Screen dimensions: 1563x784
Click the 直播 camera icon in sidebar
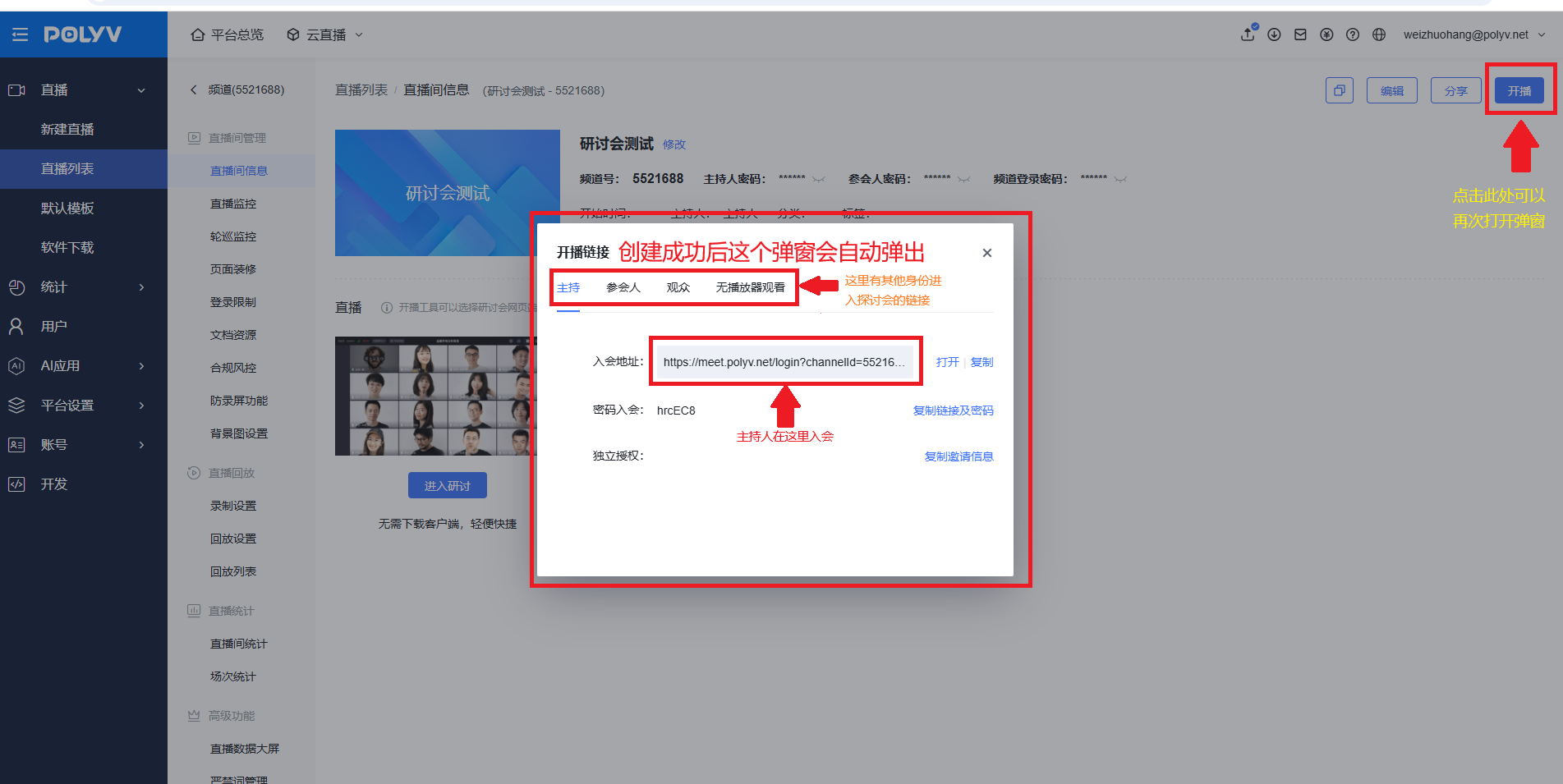16,90
